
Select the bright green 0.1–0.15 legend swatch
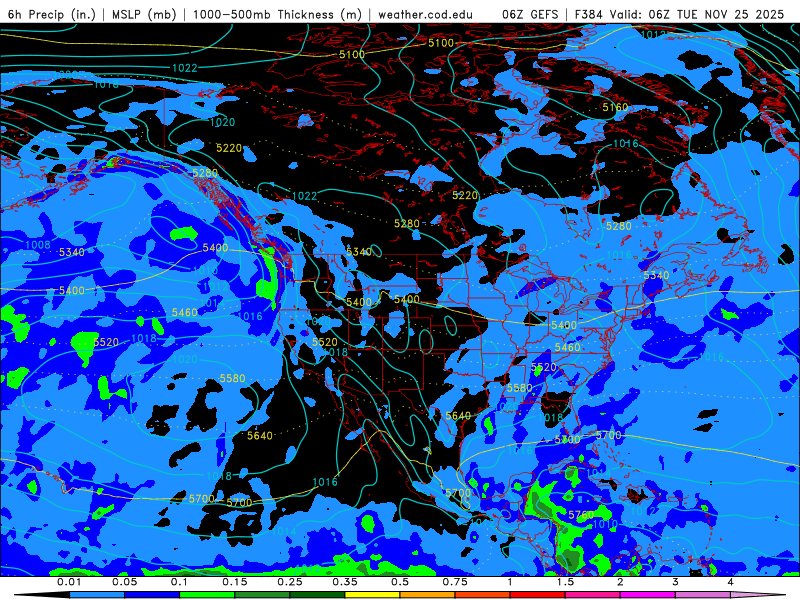207,595
